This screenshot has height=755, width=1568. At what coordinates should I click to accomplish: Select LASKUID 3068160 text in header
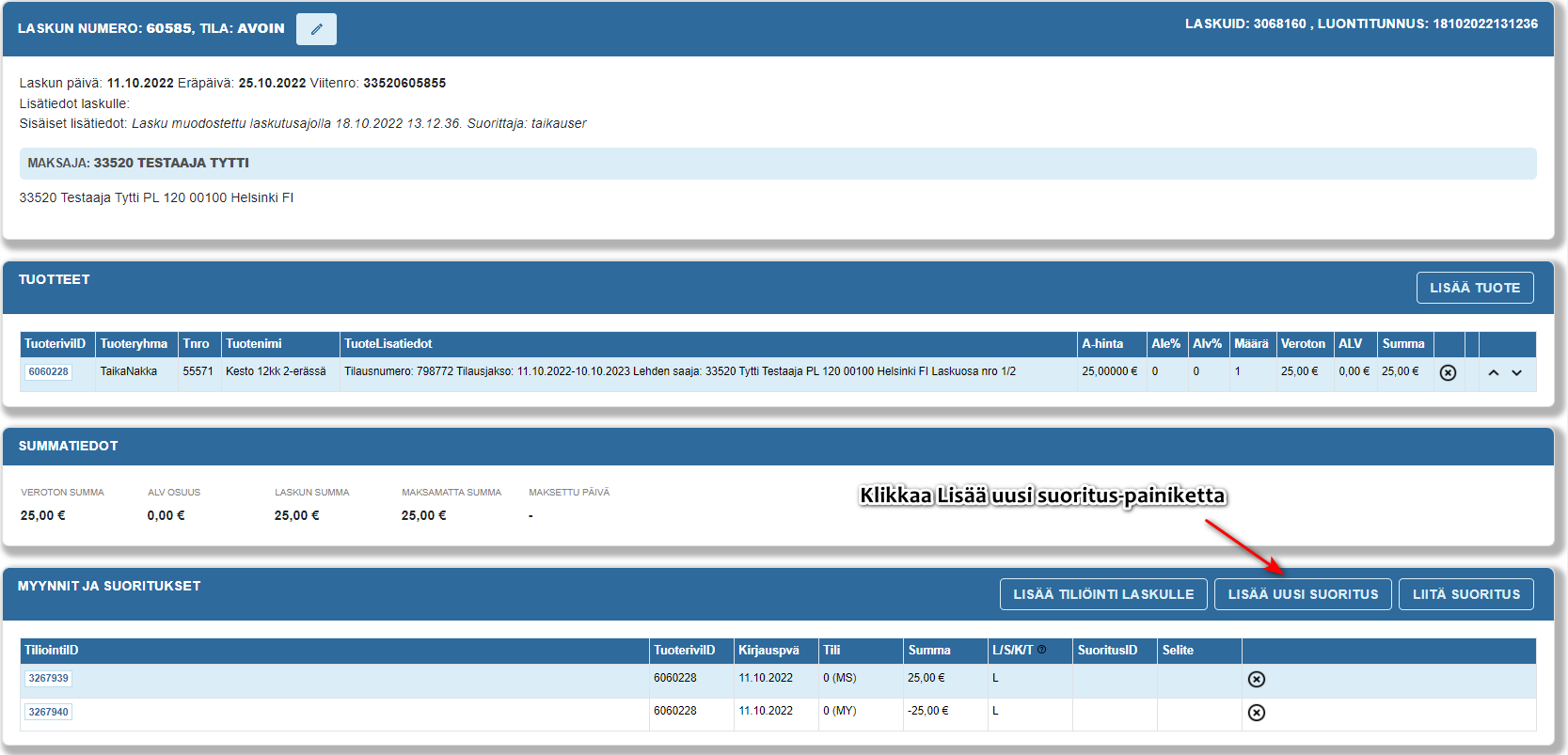tap(1245, 24)
